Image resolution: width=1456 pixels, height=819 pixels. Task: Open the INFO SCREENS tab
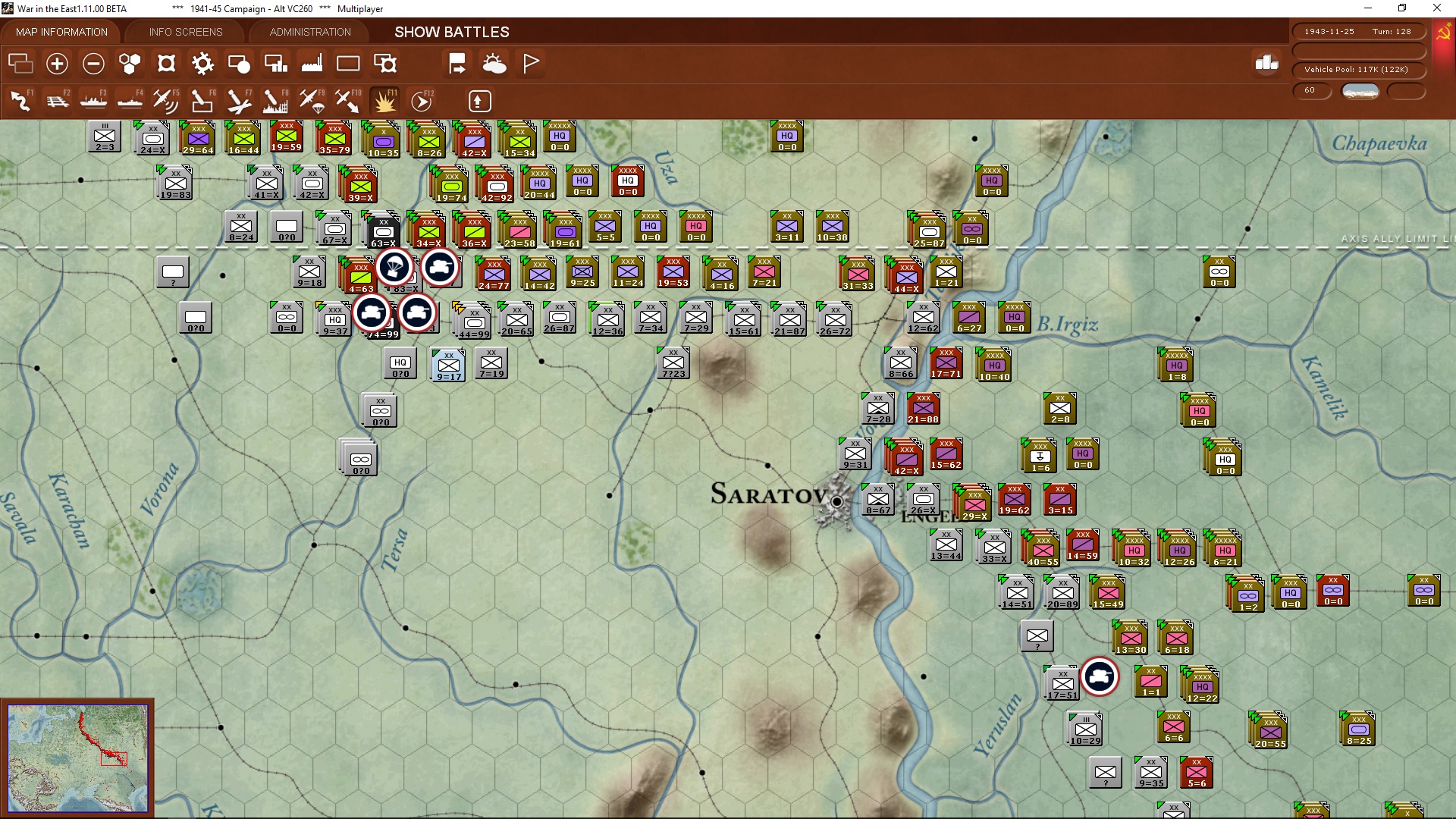[186, 32]
